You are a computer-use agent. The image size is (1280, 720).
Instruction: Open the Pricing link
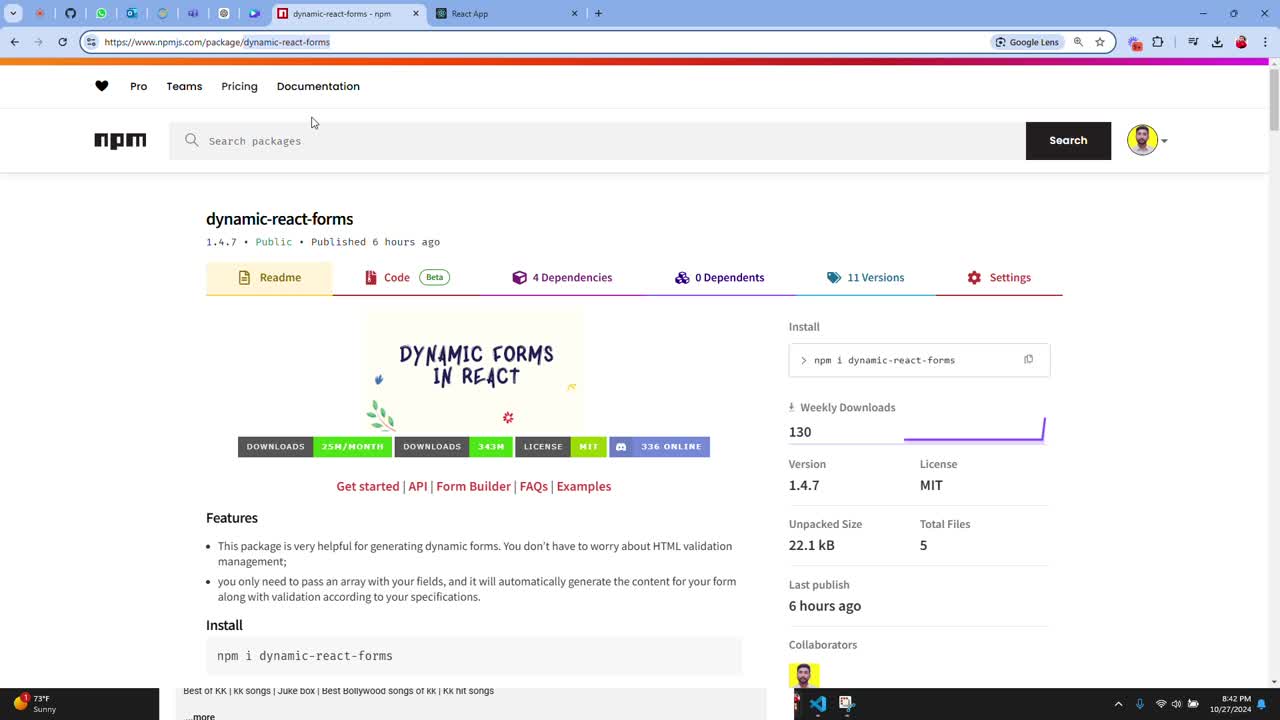click(x=239, y=86)
